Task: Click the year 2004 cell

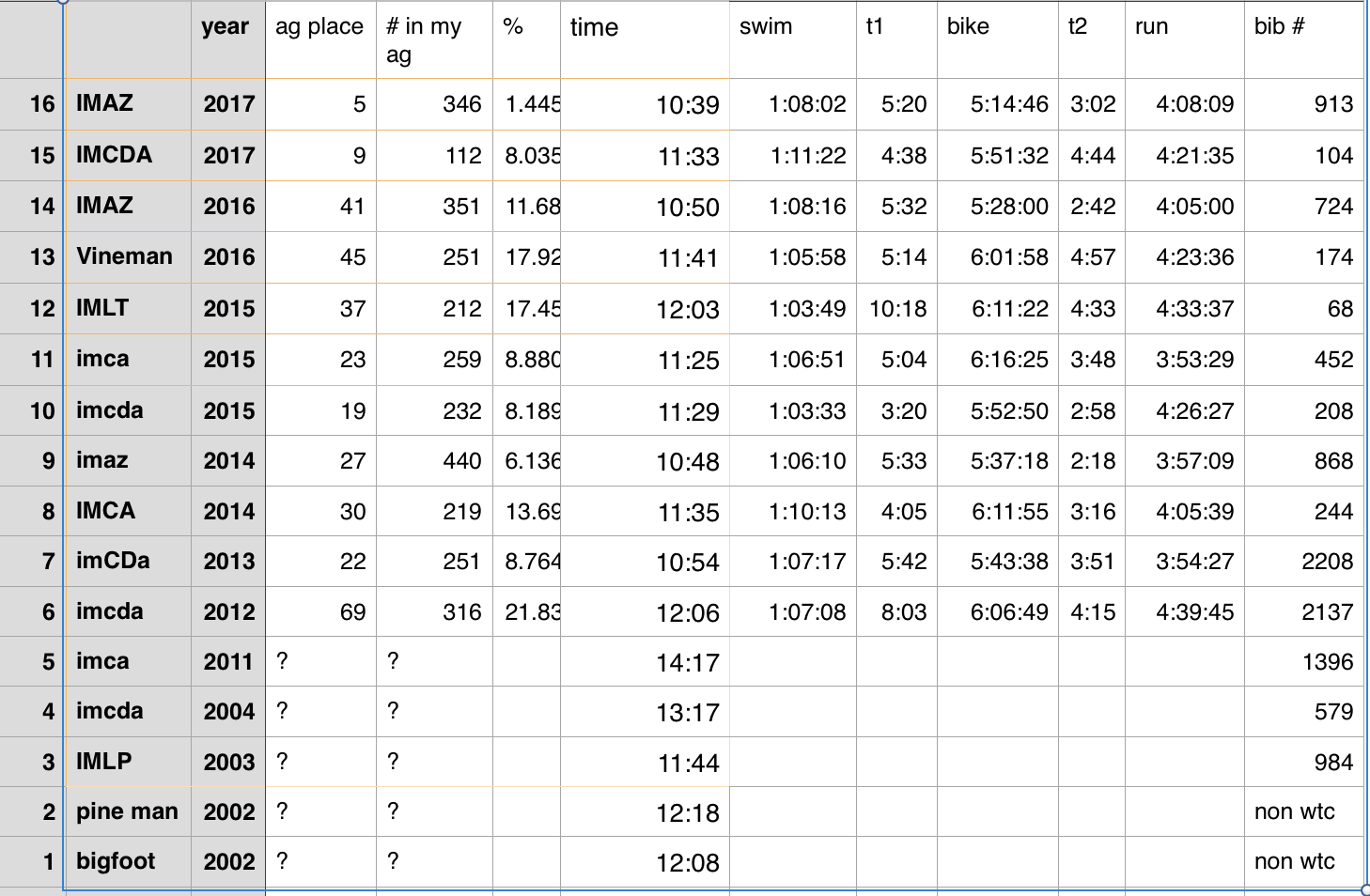Action: tap(228, 712)
